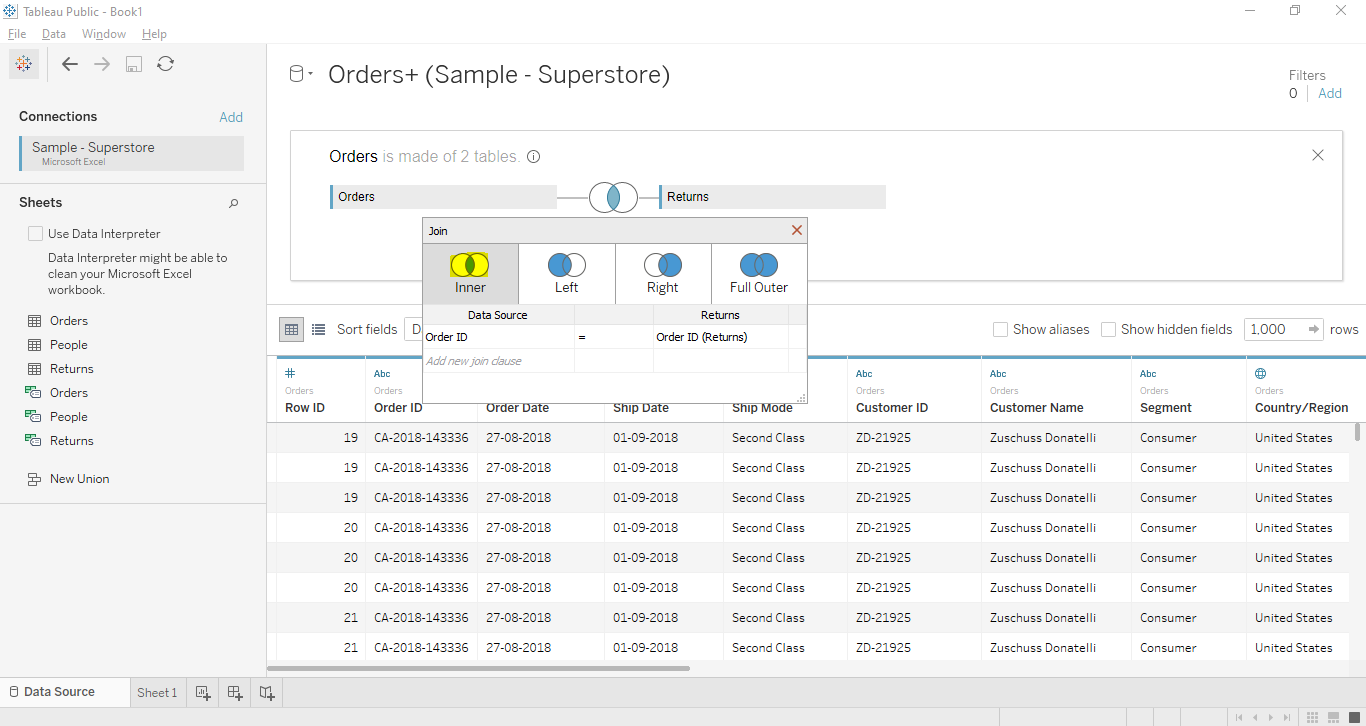Click the forward arrow in toolbar
Image resolution: width=1366 pixels, height=726 pixels.
tap(102, 64)
